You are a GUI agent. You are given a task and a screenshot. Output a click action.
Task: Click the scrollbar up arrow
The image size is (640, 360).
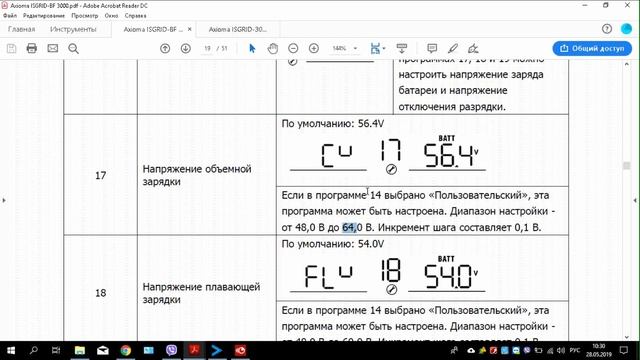pyautogui.click(x=627, y=64)
